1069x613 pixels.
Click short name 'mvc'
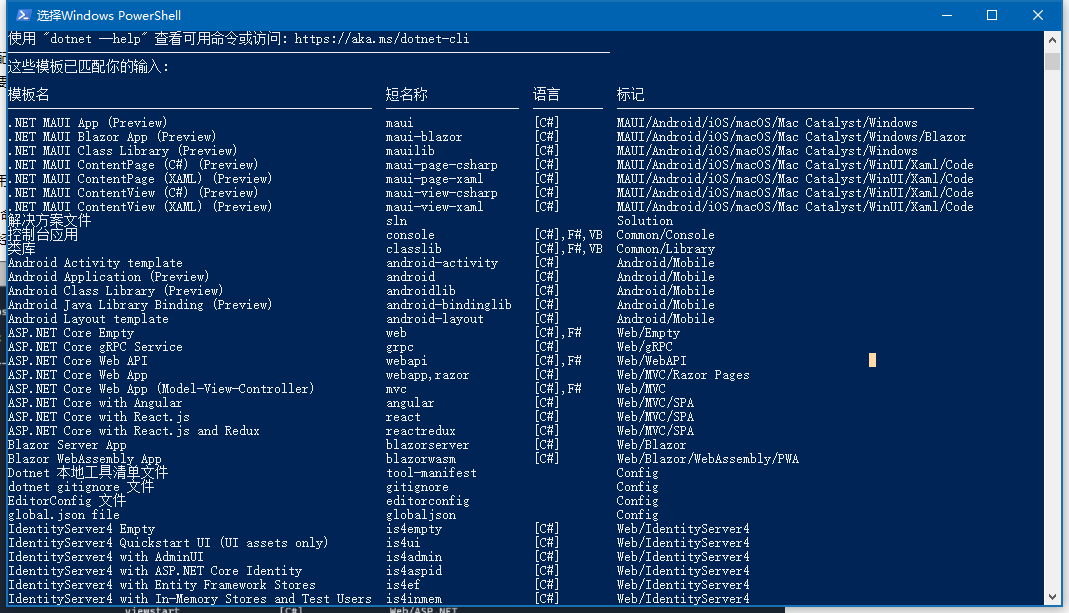click(396, 389)
